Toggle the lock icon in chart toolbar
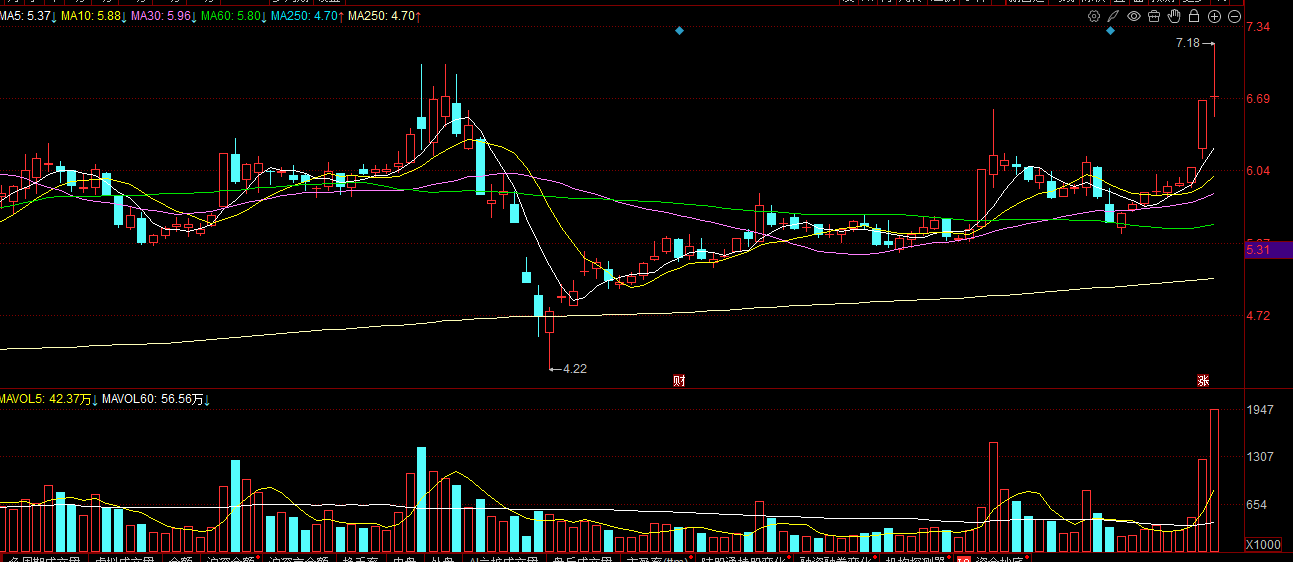This screenshot has height=562, width=1293. (1194, 16)
